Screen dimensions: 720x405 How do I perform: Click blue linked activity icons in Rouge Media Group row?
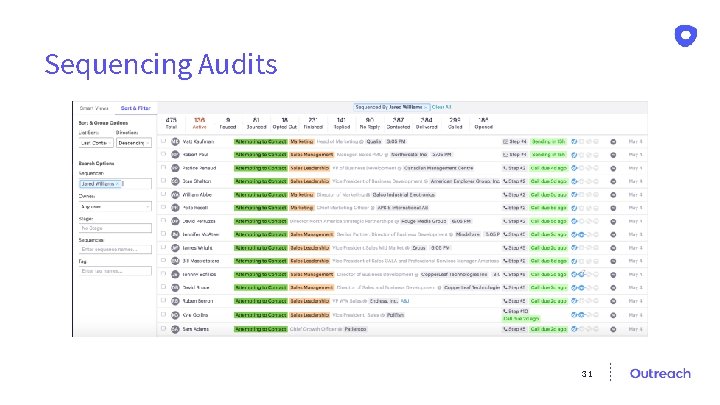[574, 221]
